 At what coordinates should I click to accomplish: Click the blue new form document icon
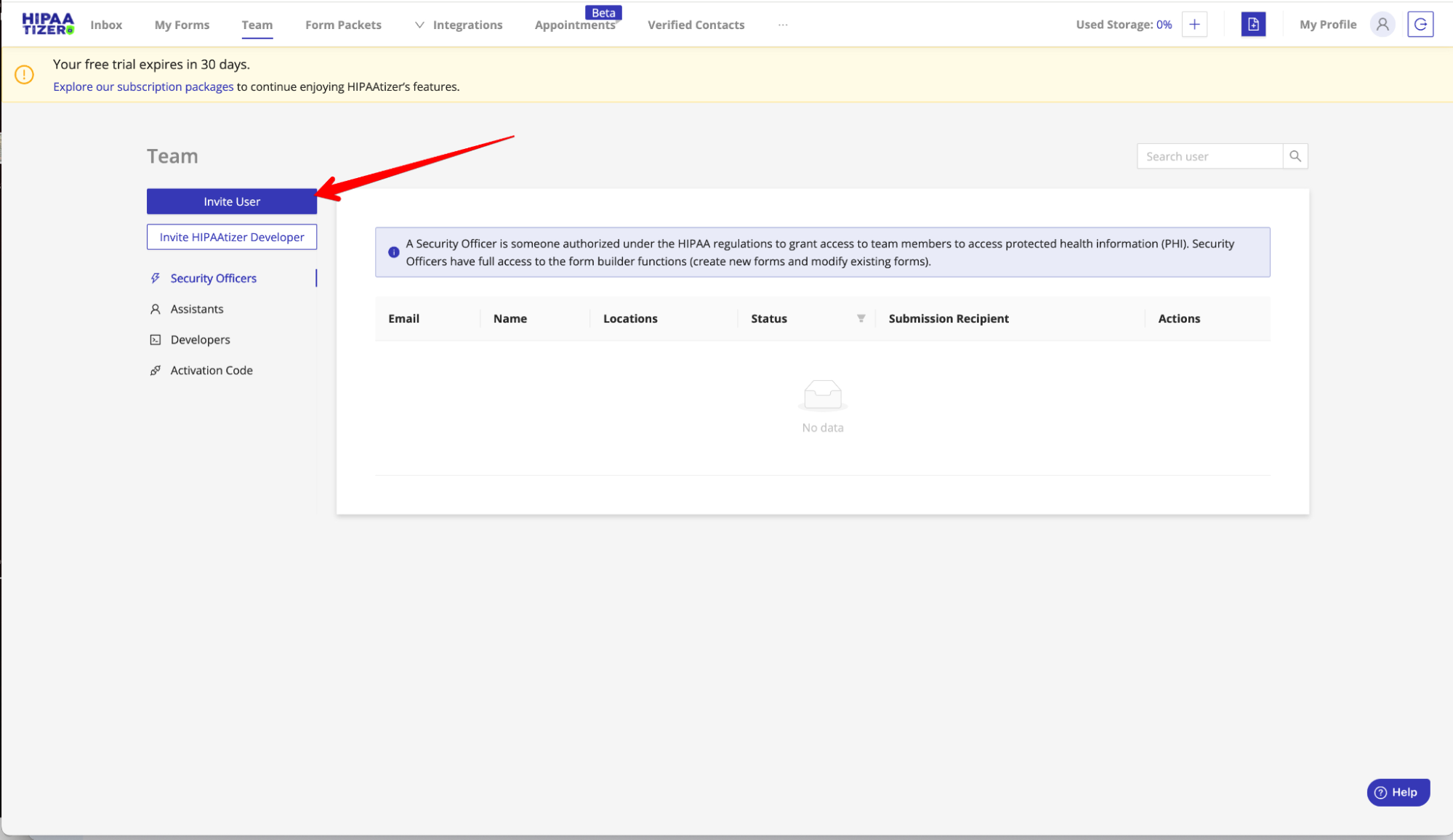[x=1253, y=24]
